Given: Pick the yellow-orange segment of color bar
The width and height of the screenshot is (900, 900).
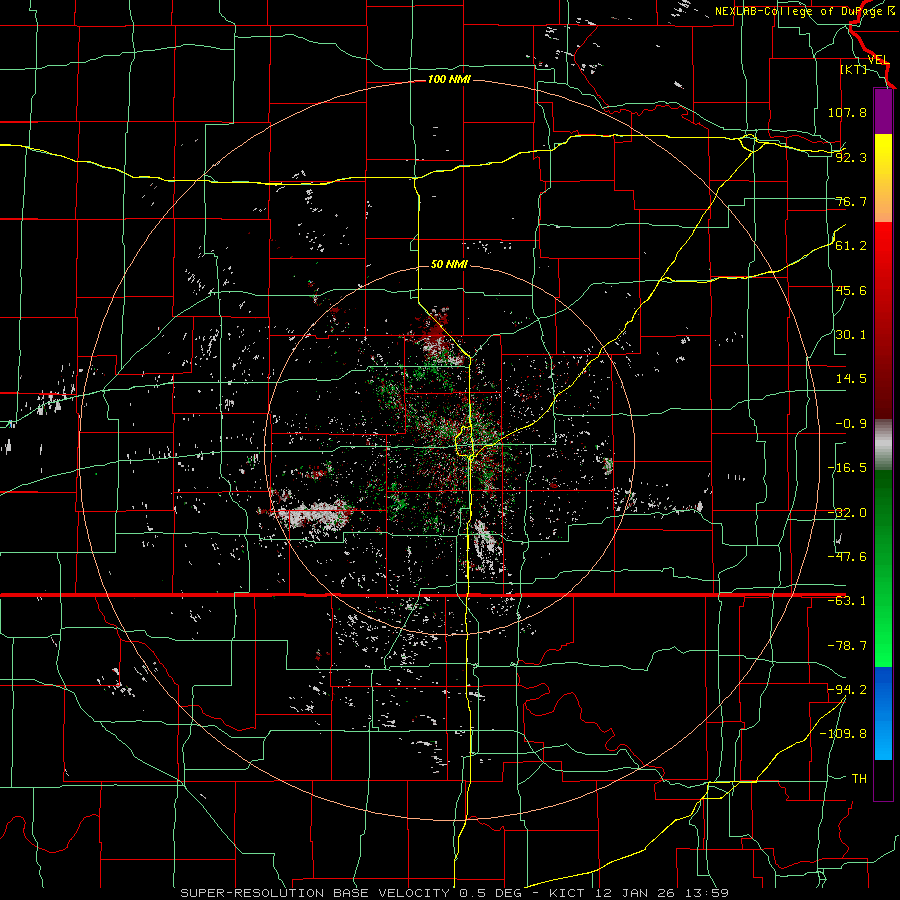Looking at the screenshot, I should point(883,178).
